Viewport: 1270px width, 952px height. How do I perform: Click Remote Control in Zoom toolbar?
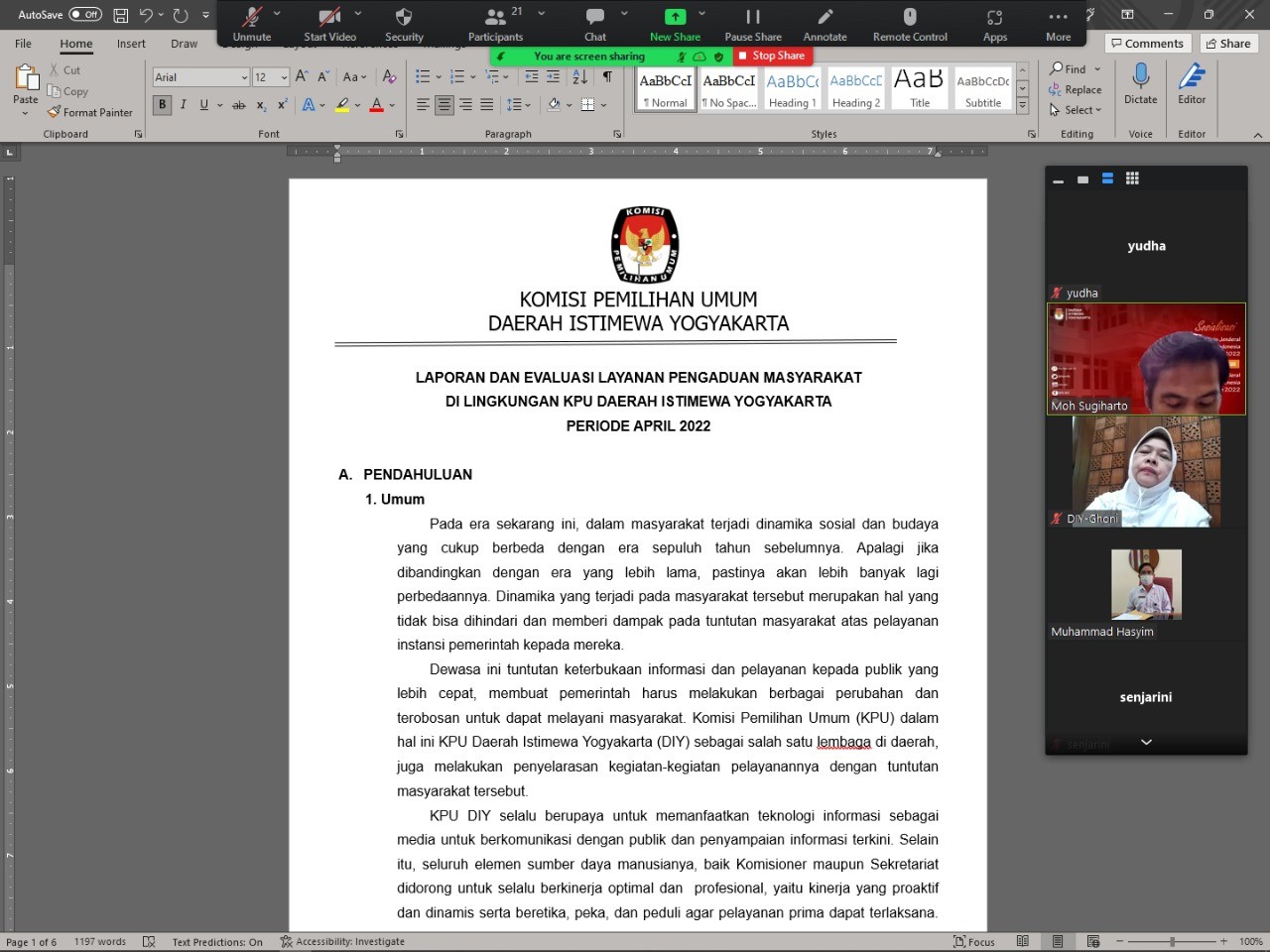910,24
